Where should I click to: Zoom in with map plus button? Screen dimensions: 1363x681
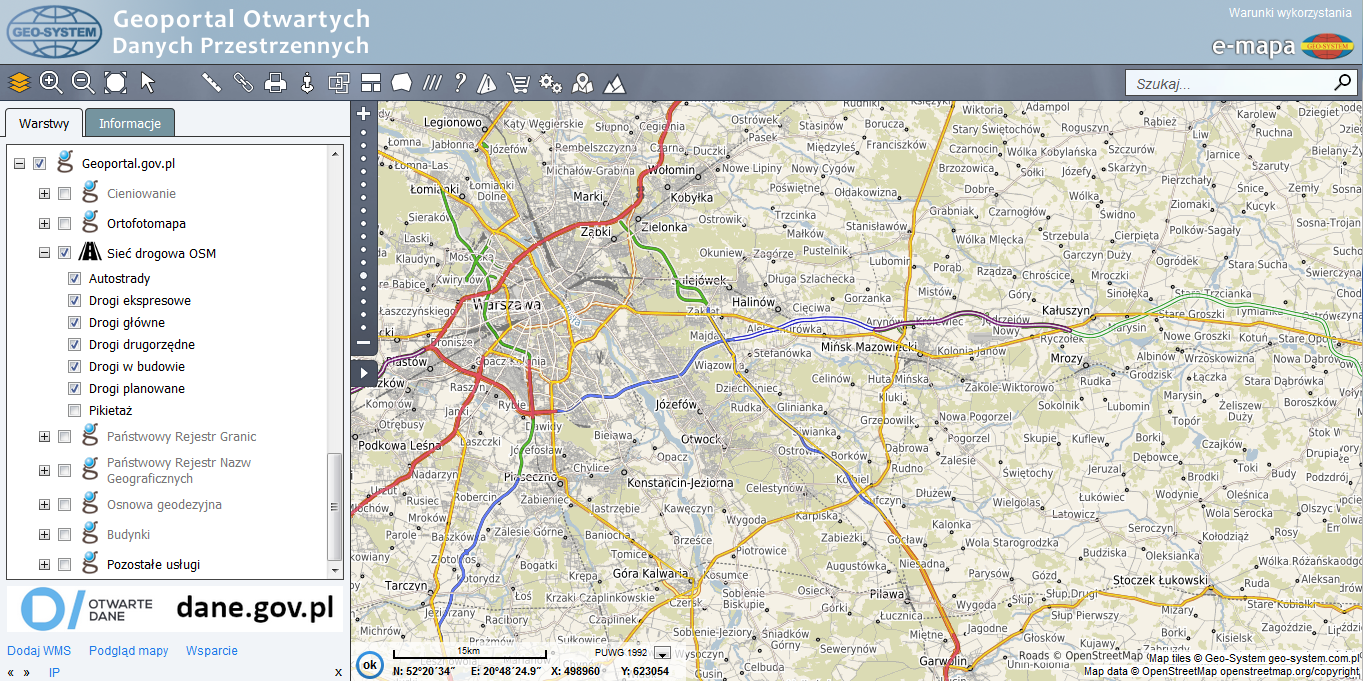[x=363, y=114]
